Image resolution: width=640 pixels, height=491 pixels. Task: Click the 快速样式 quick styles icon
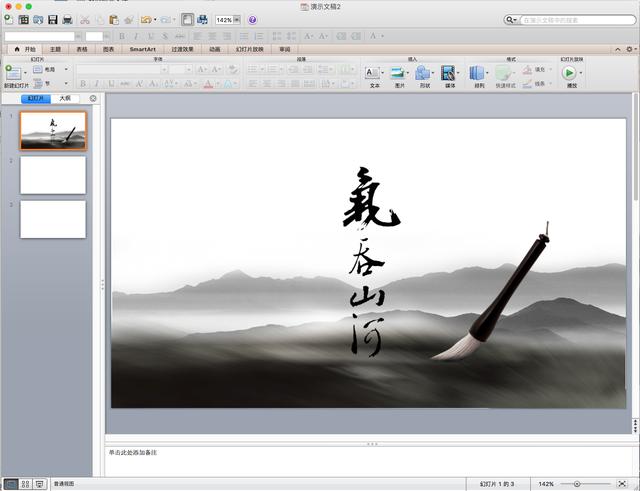pos(503,73)
